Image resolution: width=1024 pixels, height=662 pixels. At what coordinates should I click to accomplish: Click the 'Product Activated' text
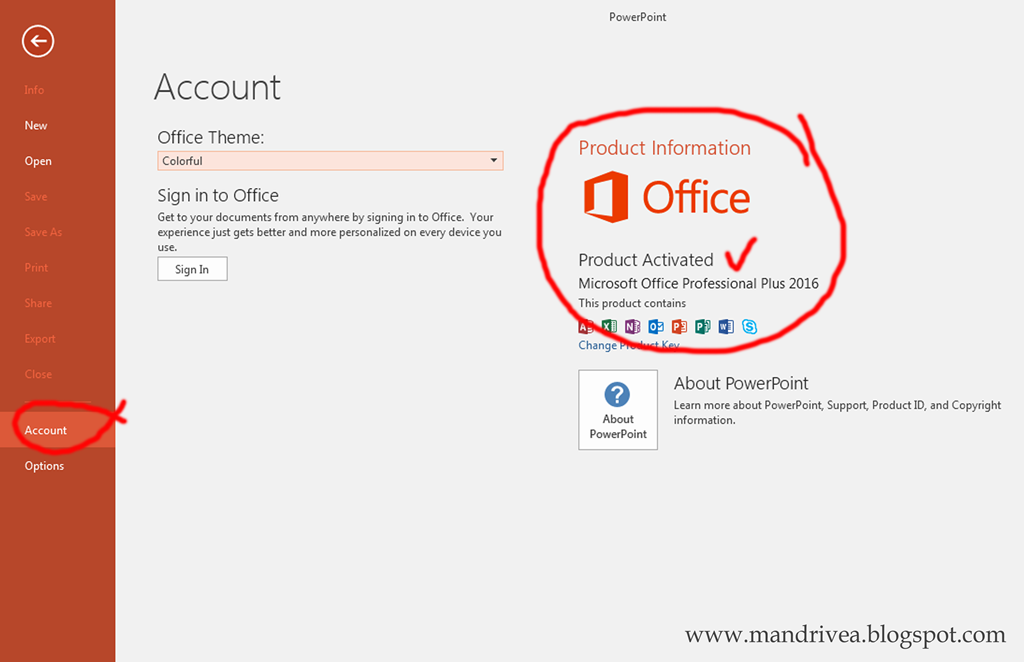tap(646, 260)
